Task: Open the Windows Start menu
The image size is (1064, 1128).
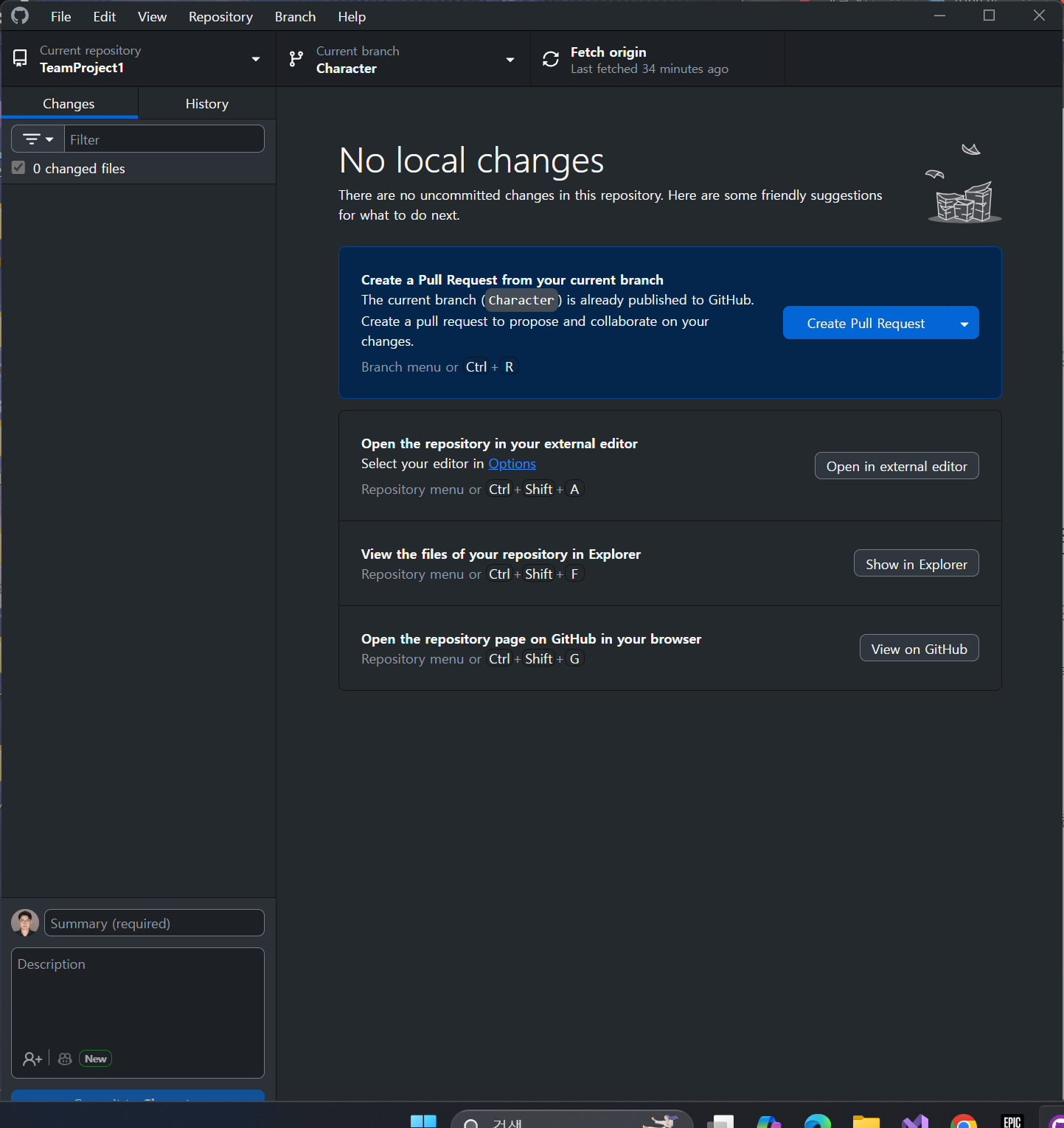Action: (423, 1121)
